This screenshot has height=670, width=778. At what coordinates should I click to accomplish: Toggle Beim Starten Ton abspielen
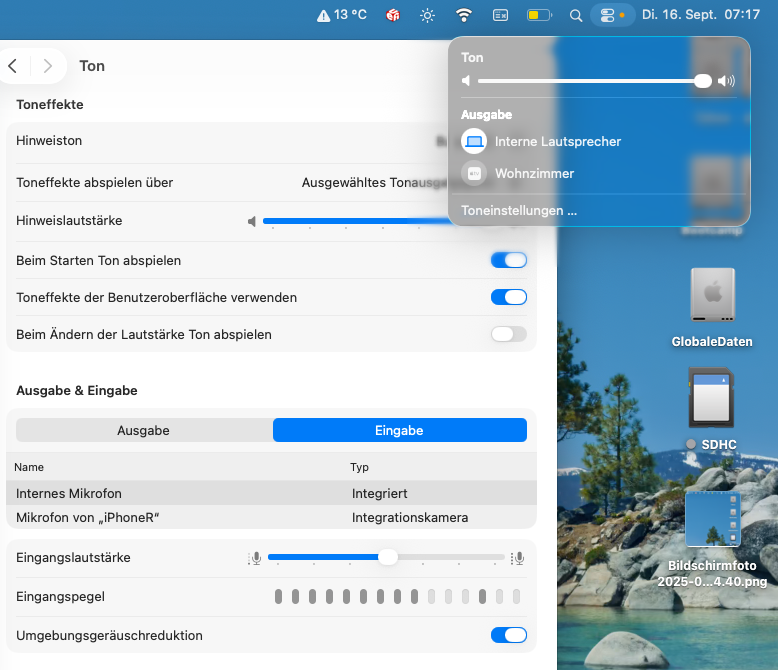point(509,260)
